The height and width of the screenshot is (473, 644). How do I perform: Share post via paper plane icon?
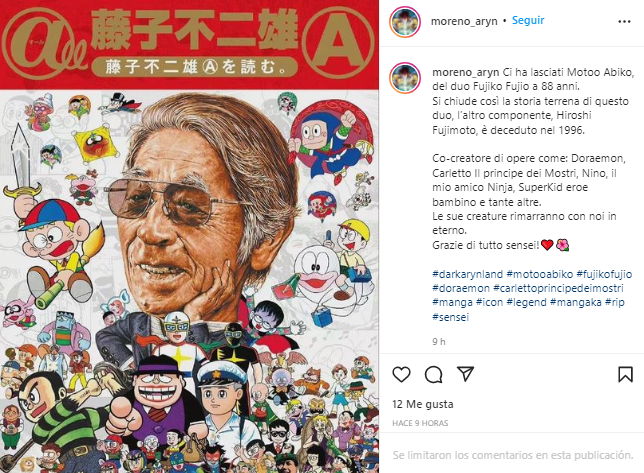point(466,374)
